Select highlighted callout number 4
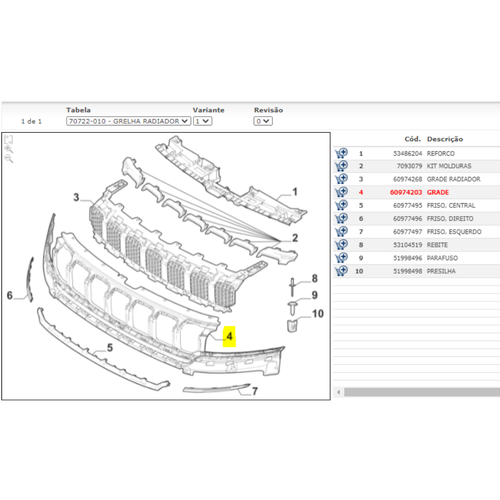Viewport: 500px width, 500px height. [x=229, y=336]
